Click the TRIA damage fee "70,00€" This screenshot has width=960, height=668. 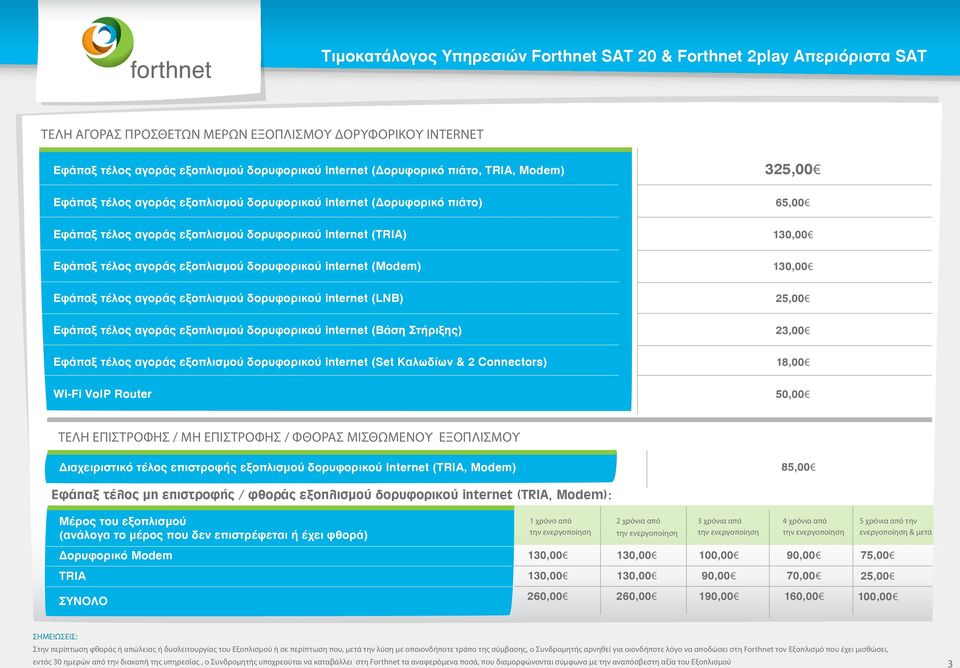click(804, 576)
